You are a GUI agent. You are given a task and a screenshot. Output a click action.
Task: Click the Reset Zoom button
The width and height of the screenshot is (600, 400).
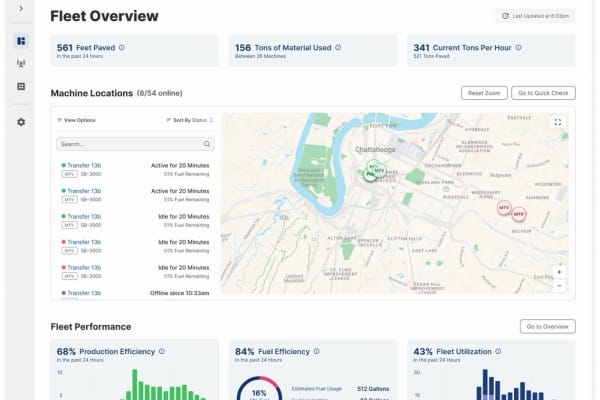[x=484, y=93]
